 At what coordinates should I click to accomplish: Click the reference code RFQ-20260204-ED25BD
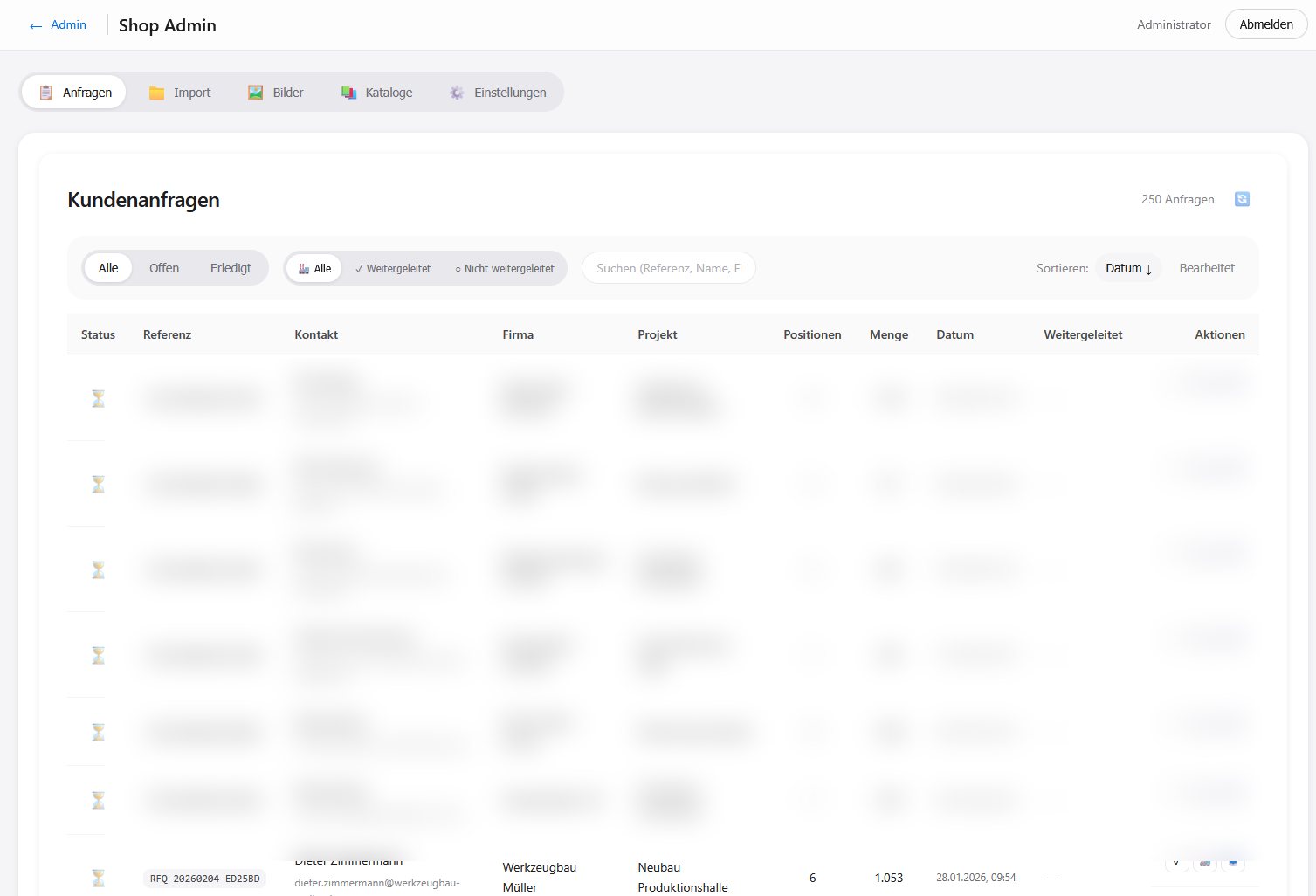pyautogui.click(x=204, y=879)
